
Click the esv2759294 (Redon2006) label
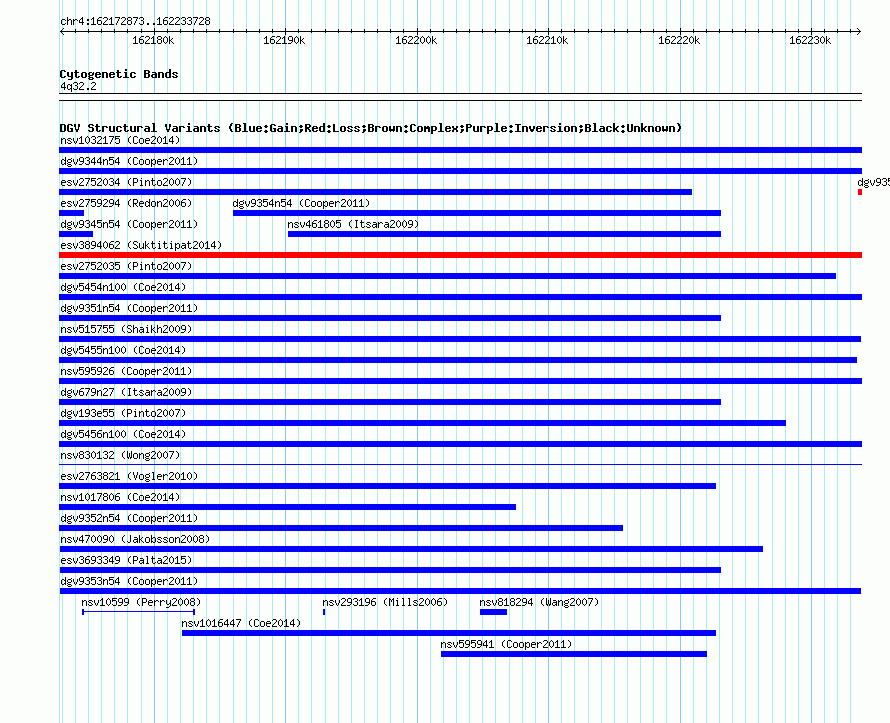coord(126,203)
